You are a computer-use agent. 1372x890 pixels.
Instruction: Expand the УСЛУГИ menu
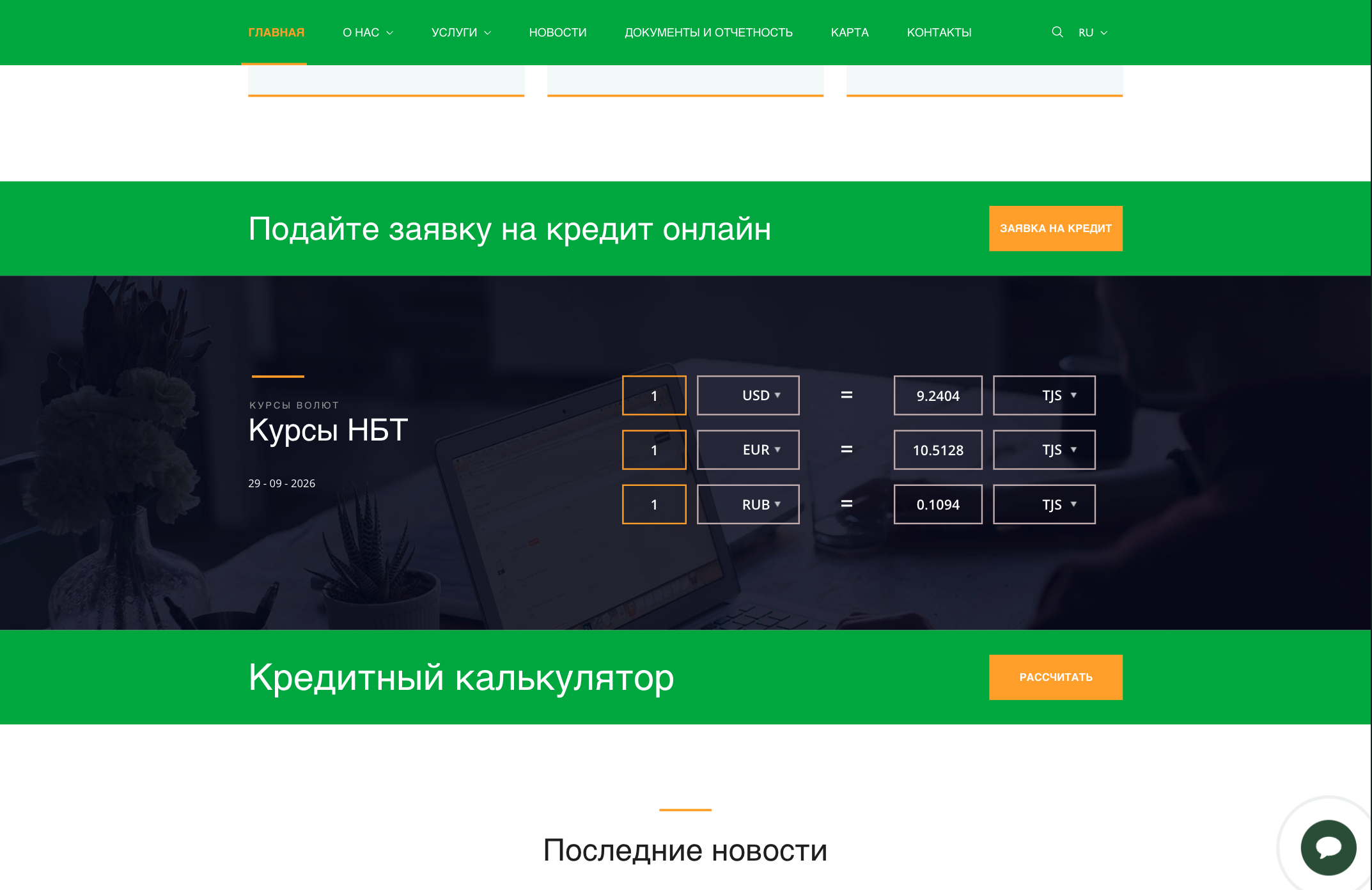461,33
